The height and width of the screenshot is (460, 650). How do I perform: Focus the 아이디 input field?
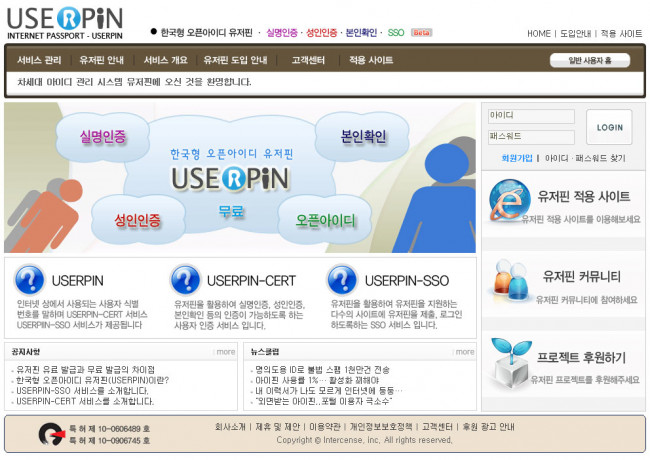click(x=531, y=116)
